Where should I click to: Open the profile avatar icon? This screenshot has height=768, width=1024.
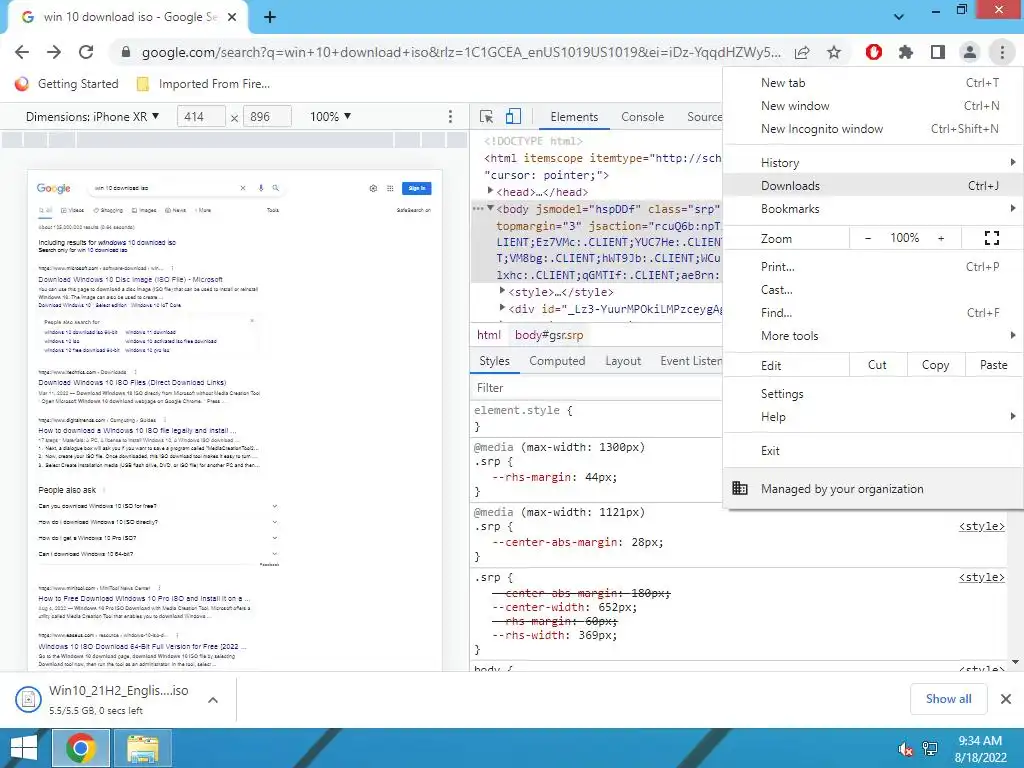[970, 52]
